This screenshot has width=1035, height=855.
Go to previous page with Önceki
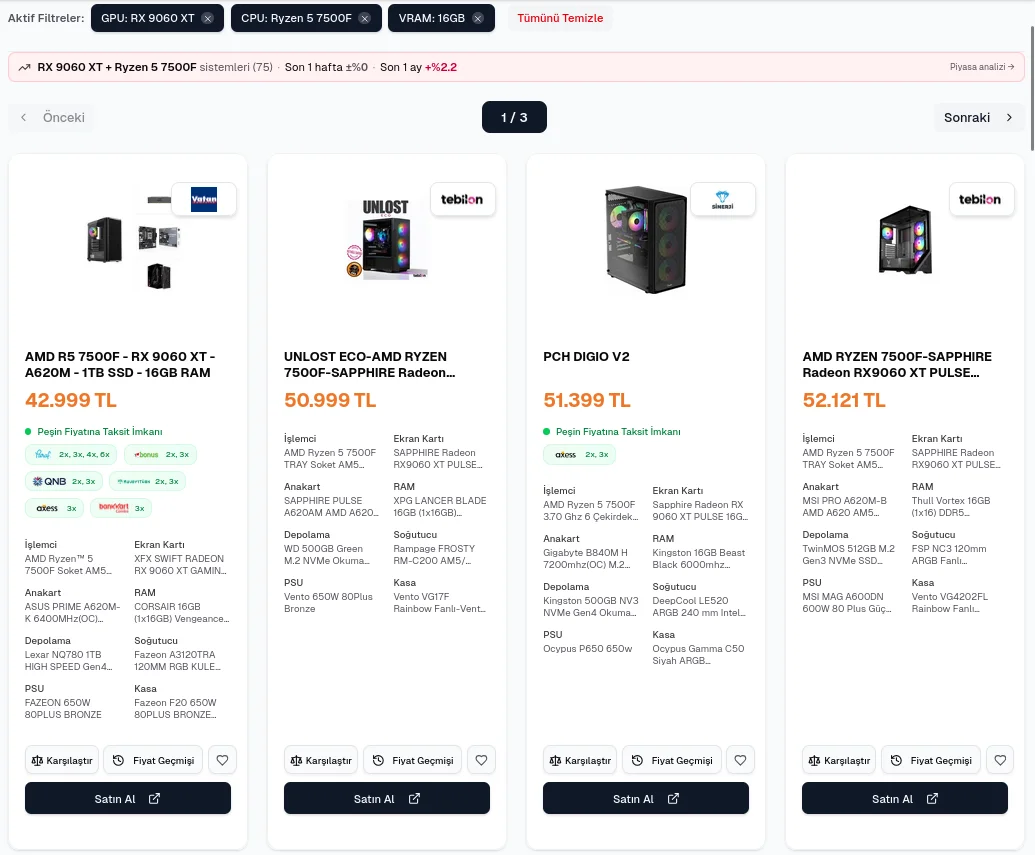click(53, 118)
